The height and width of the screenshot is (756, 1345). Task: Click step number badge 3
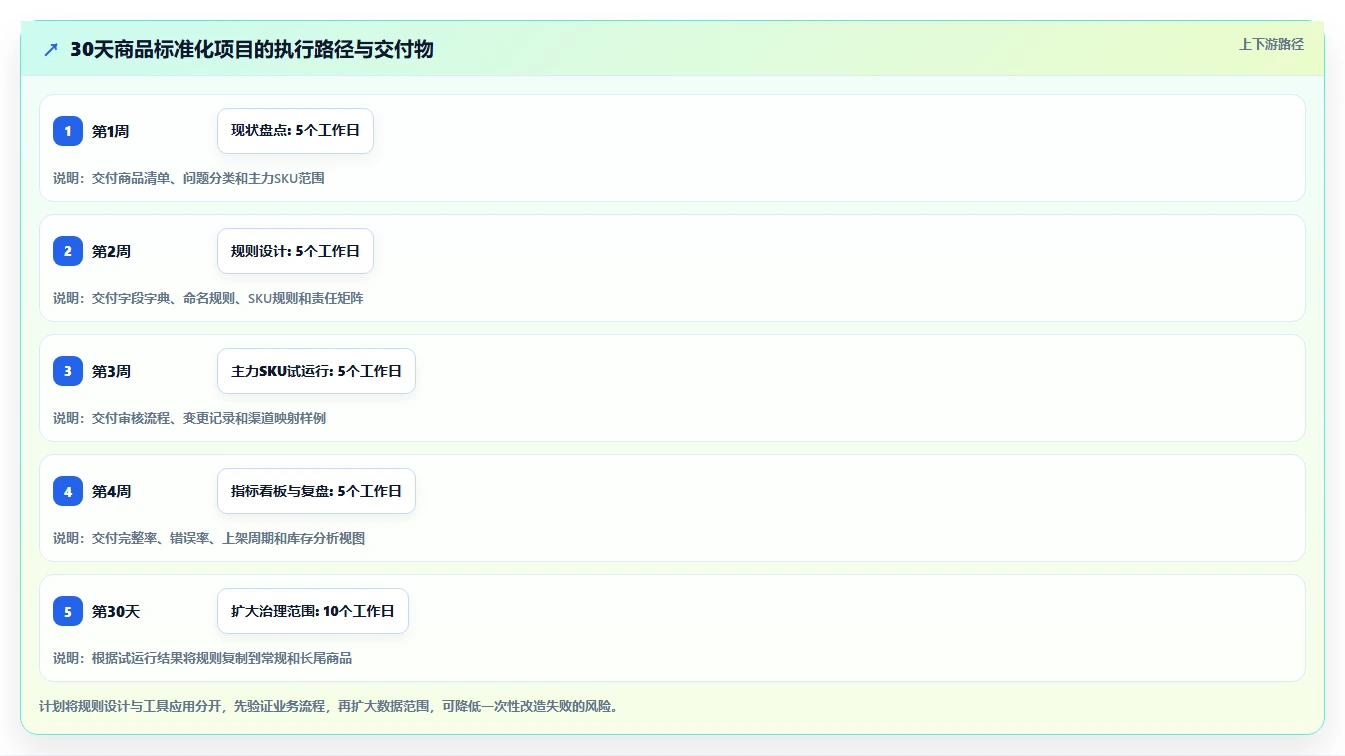coord(68,371)
